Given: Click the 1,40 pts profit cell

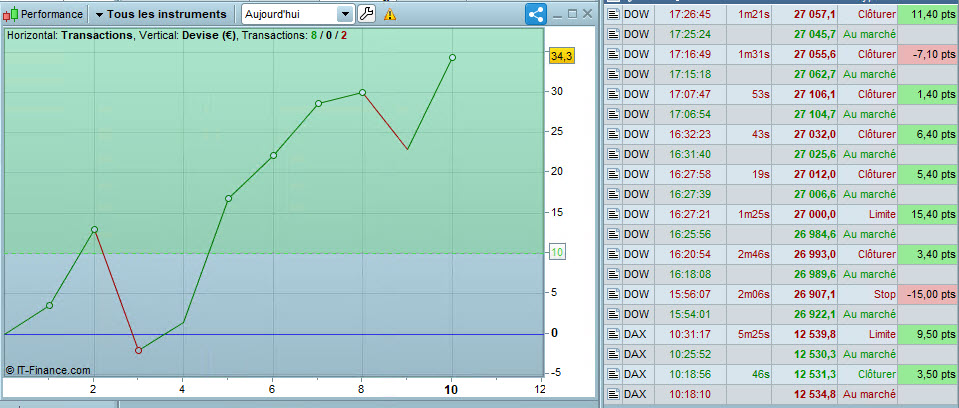Looking at the screenshot, I should [x=927, y=94].
